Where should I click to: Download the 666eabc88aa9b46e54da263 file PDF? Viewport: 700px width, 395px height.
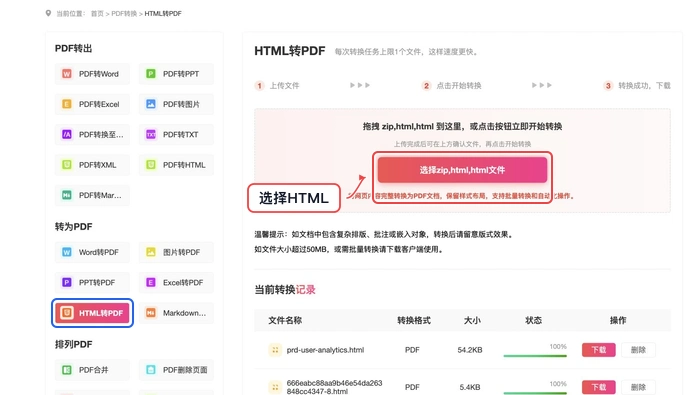[599, 387]
